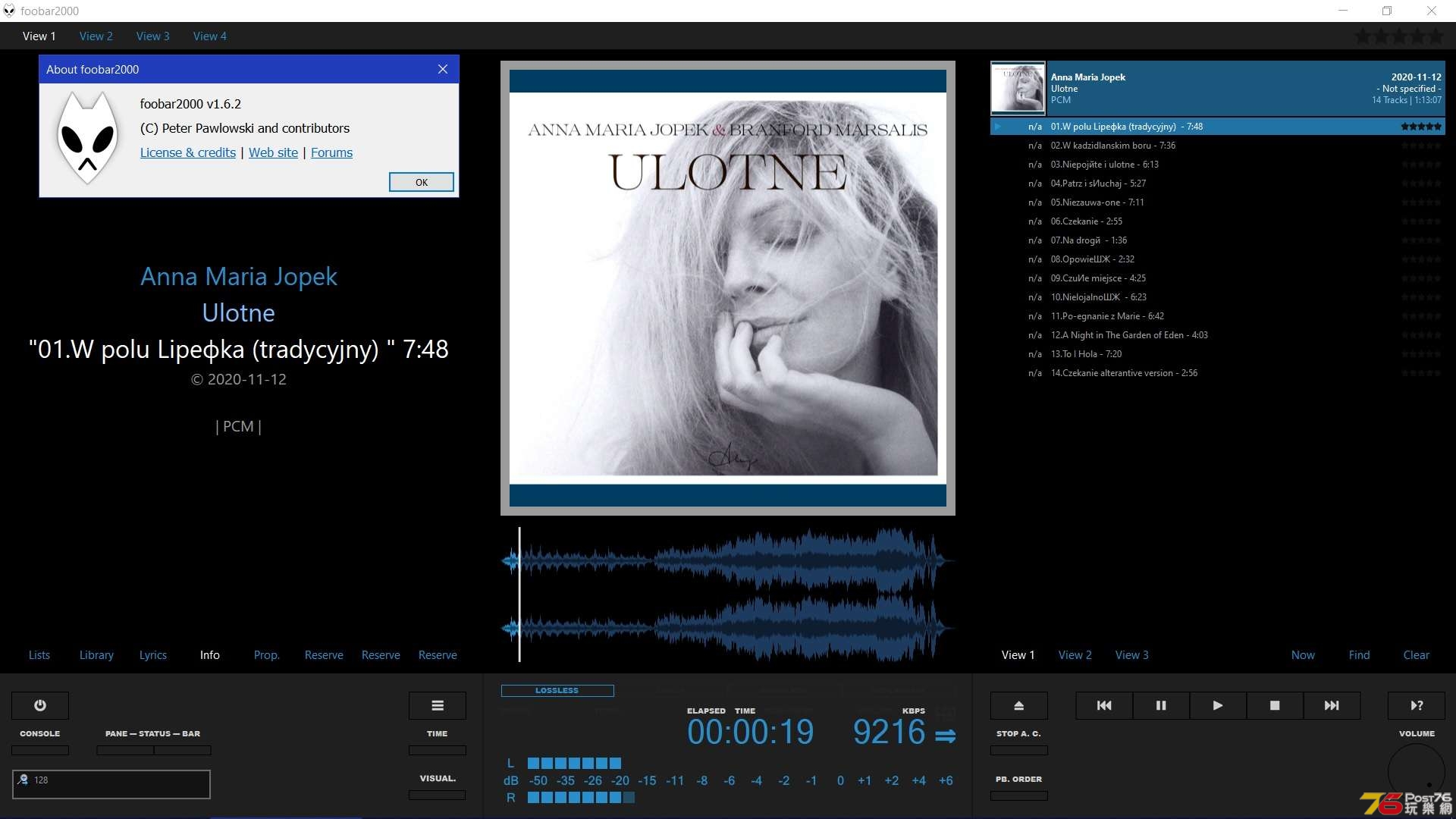The width and height of the screenshot is (1456, 819).
Task: Click the large album cover art
Action: (x=728, y=288)
